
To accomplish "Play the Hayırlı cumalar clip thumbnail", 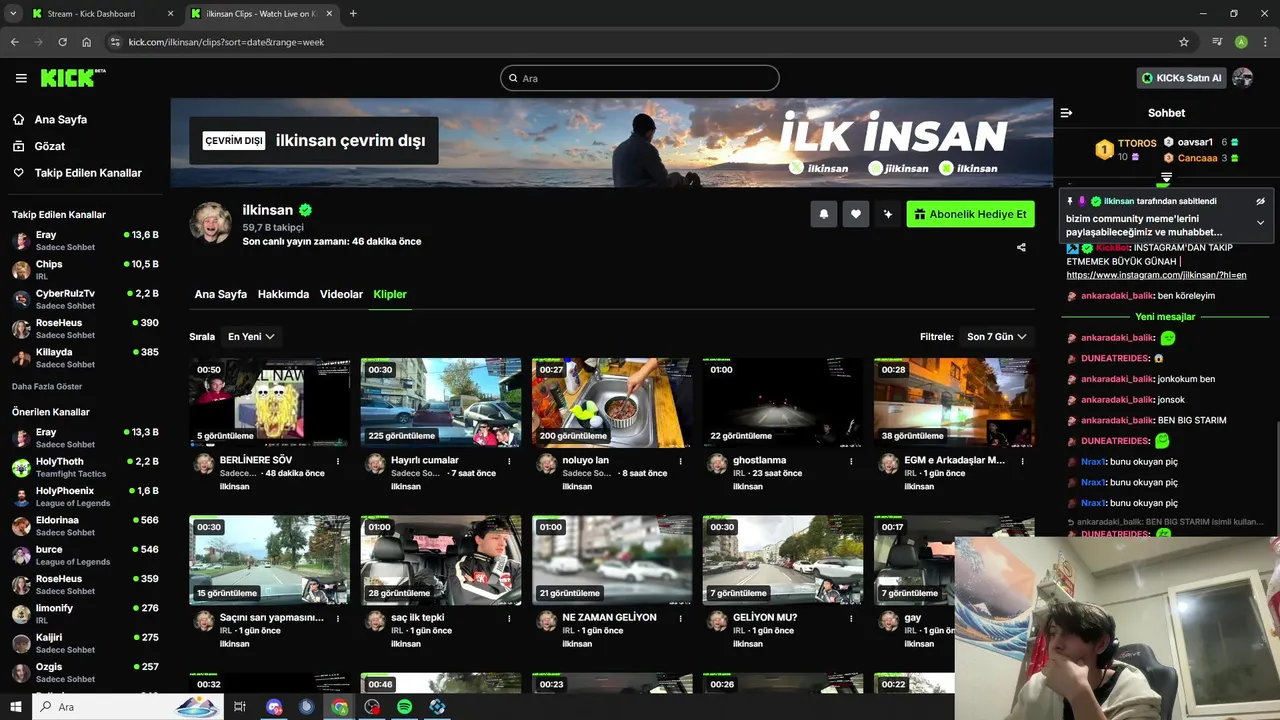I will point(441,403).
